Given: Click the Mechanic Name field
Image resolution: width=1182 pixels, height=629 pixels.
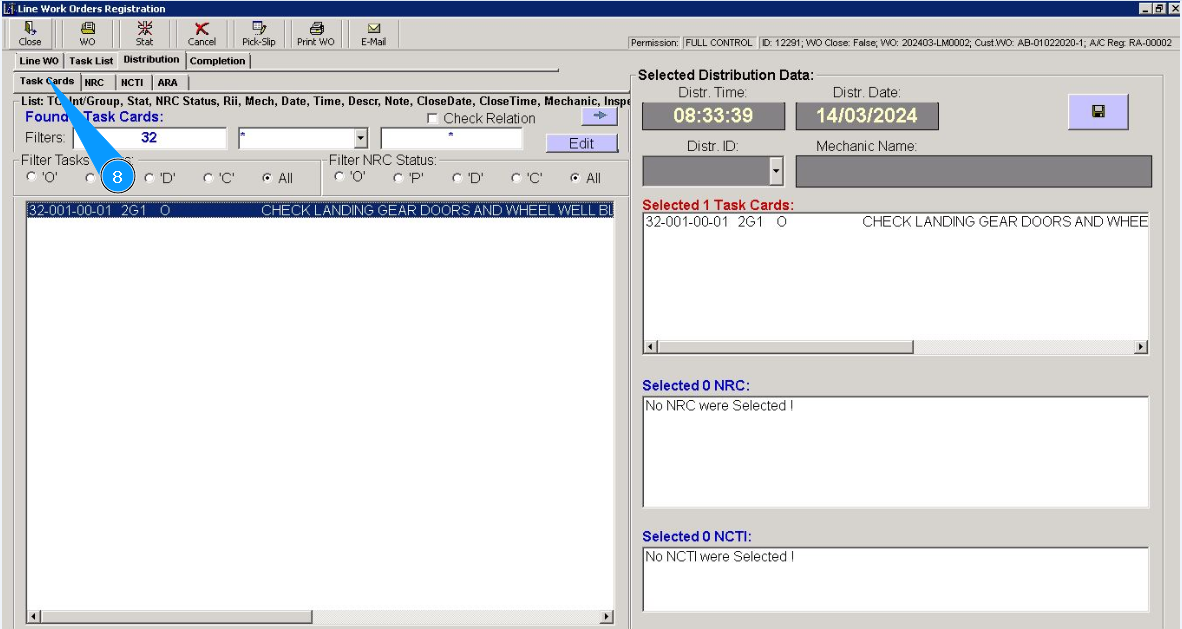Looking at the screenshot, I should pos(974,171).
